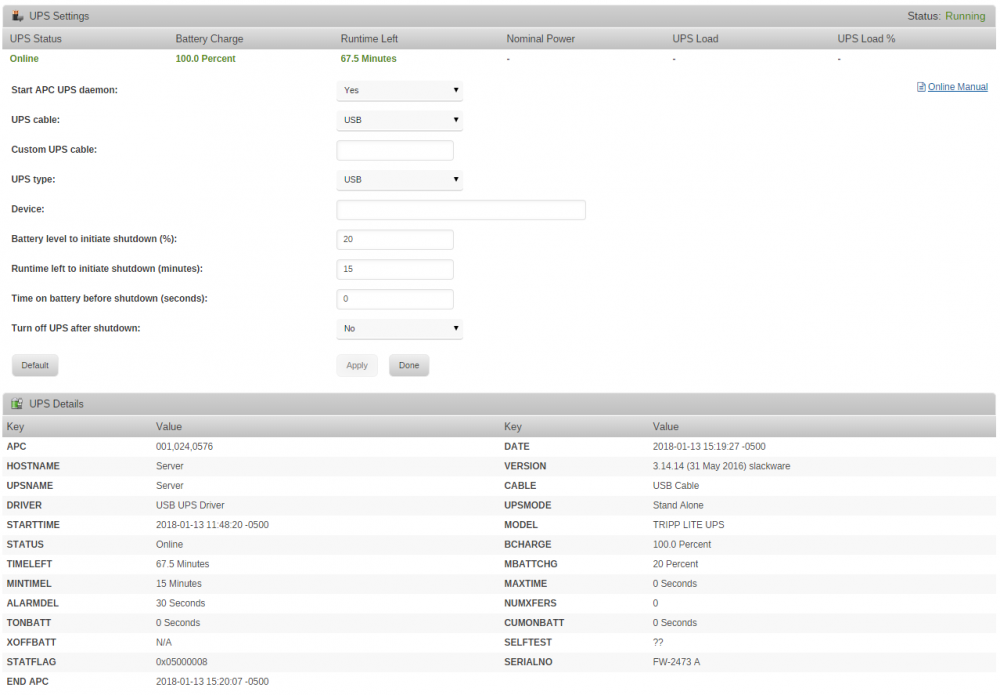Click the XOFFBATT value N/A
This screenshot has width=1000, height=695.
click(164, 643)
